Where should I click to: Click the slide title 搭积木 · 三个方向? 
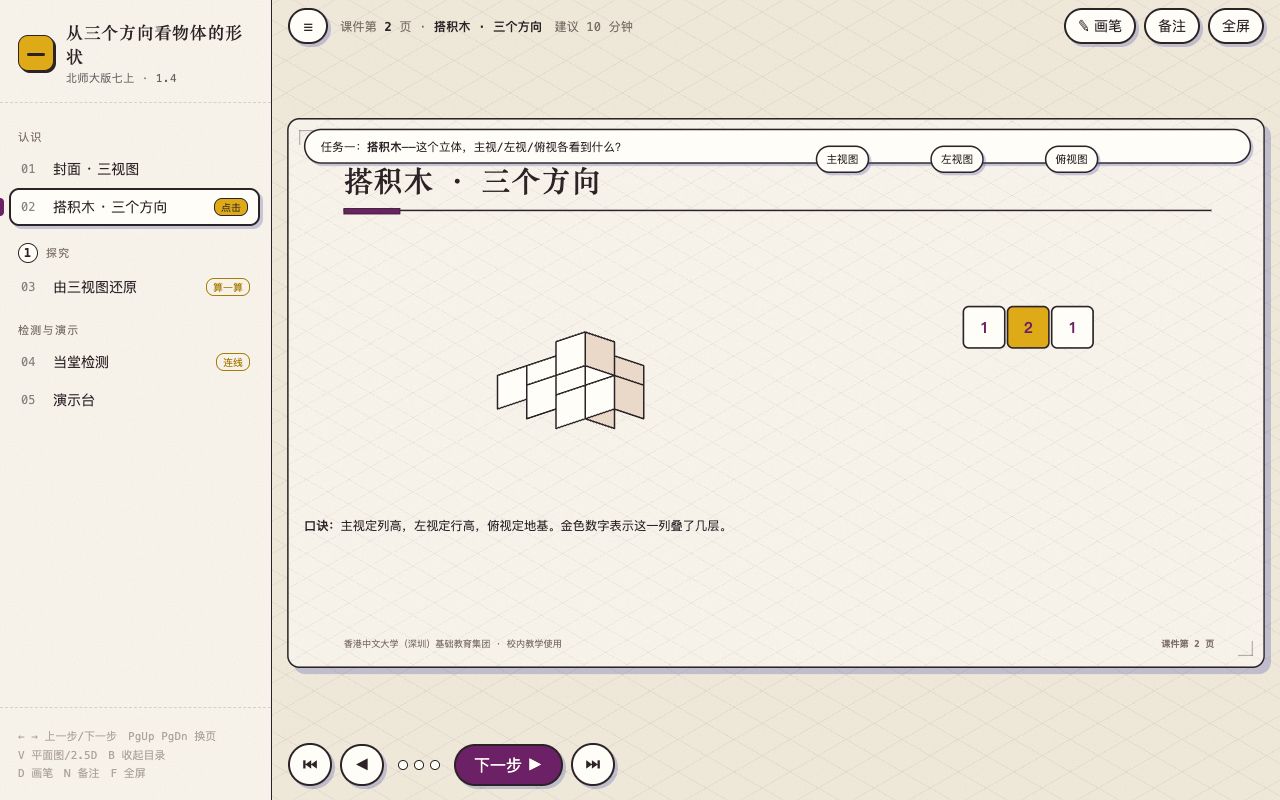472,182
